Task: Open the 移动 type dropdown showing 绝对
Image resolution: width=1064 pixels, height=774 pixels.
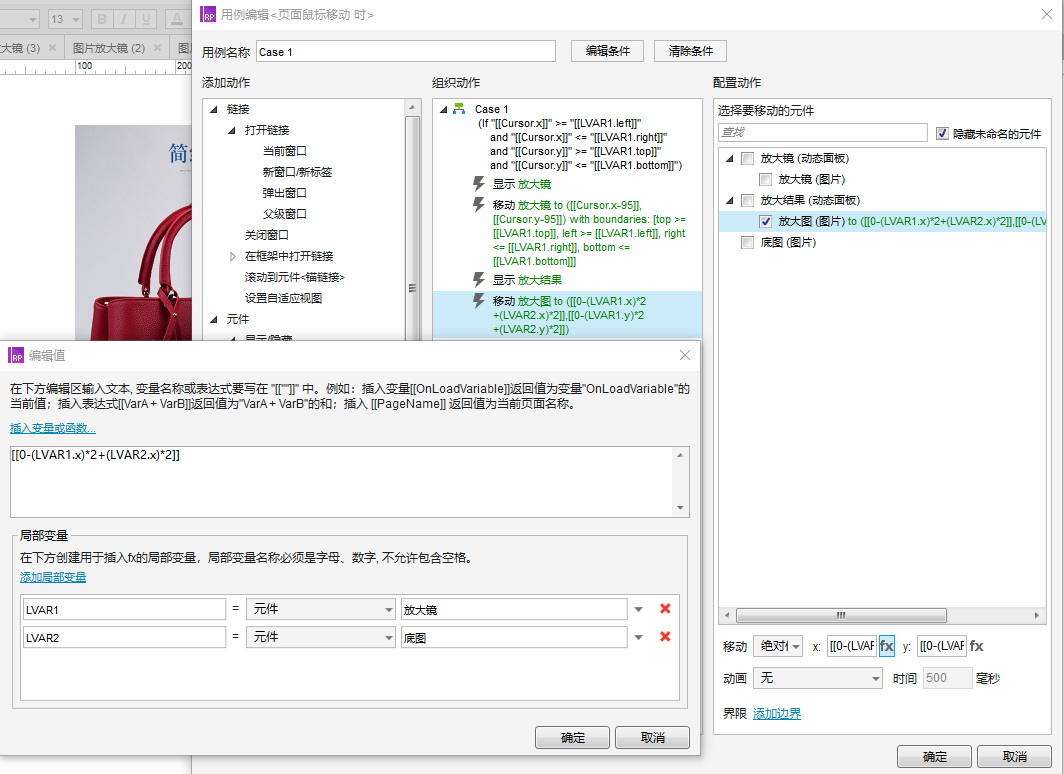Action: [x=778, y=646]
